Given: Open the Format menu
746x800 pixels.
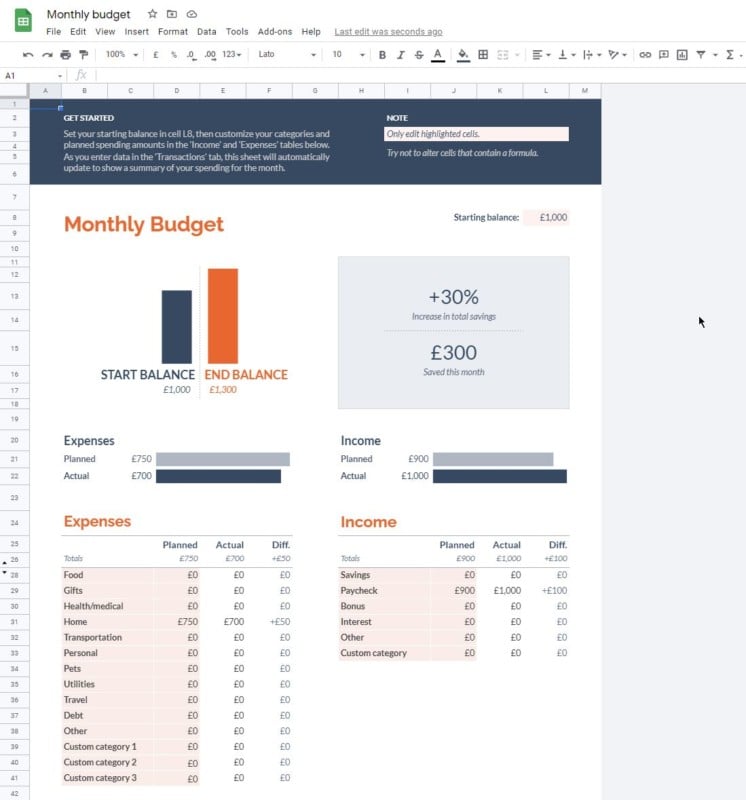Looking at the screenshot, I should [x=172, y=32].
